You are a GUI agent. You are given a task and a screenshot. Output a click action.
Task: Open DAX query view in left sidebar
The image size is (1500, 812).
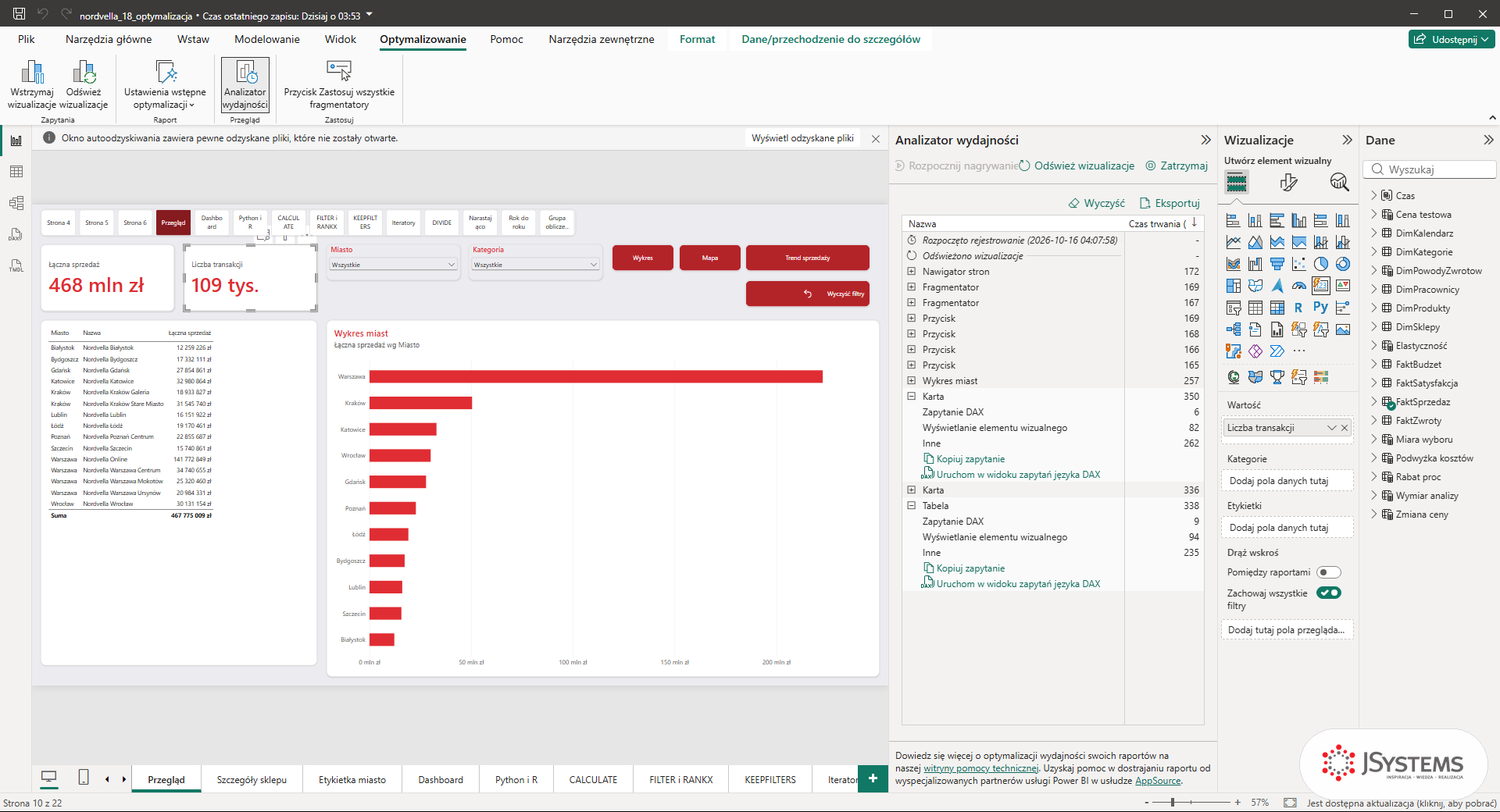click(x=16, y=234)
